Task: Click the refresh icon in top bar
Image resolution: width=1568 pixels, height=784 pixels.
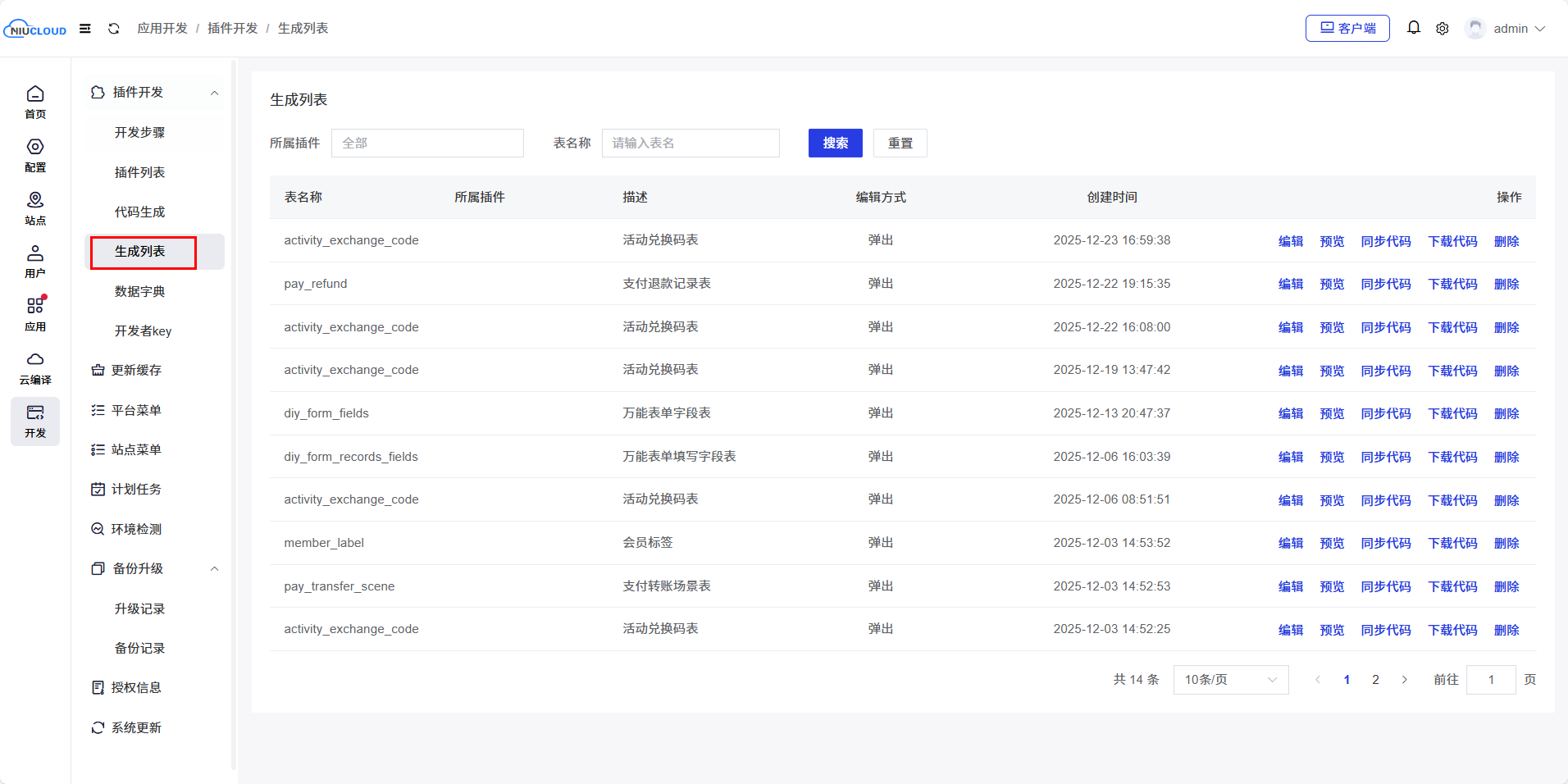Action: (x=114, y=29)
